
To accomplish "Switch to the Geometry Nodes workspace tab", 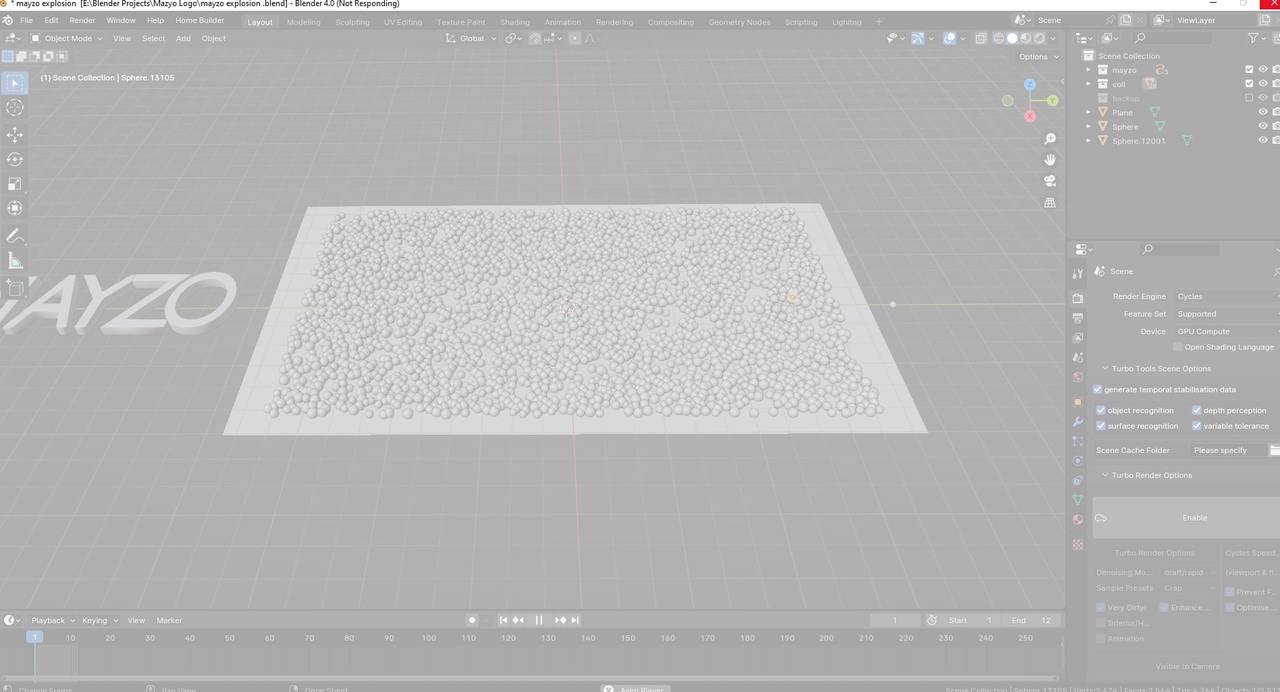I will [x=739, y=22].
